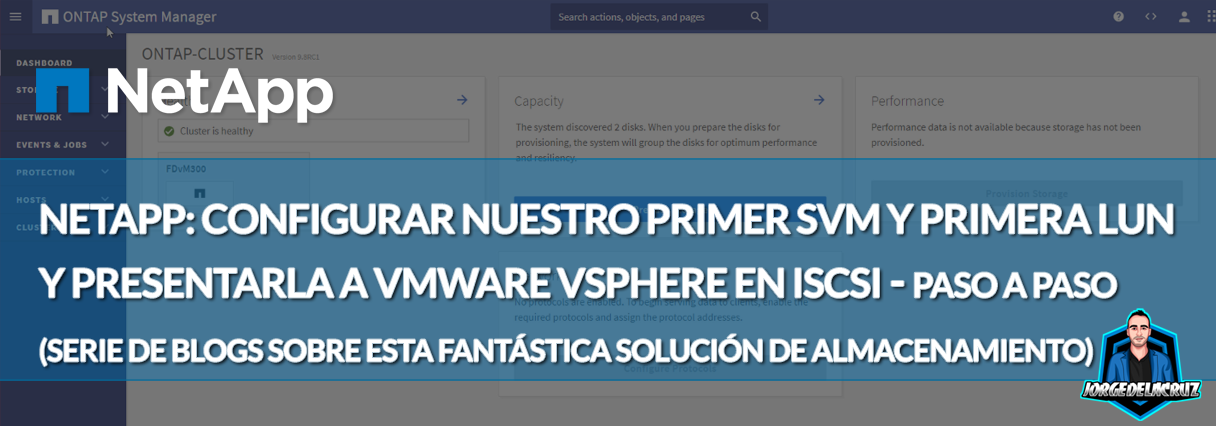Viewport: 1216px width, 426px height.
Task: Click the magnifier search icon
Action: pos(756,17)
